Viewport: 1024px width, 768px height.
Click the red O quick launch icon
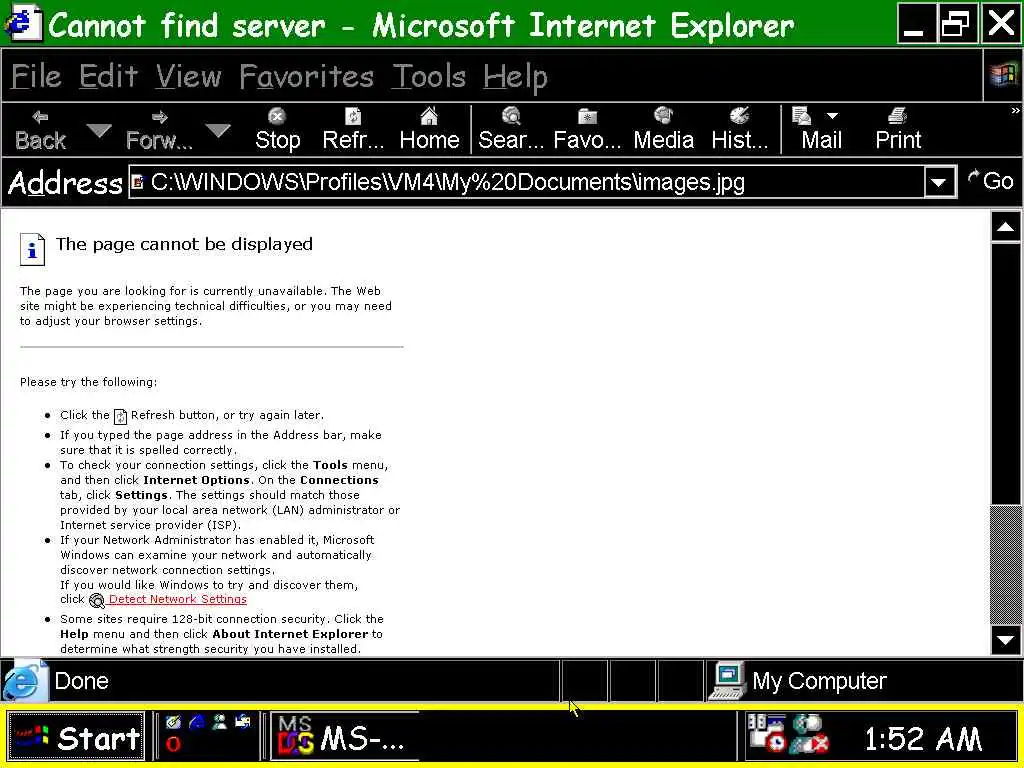click(173, 744)
